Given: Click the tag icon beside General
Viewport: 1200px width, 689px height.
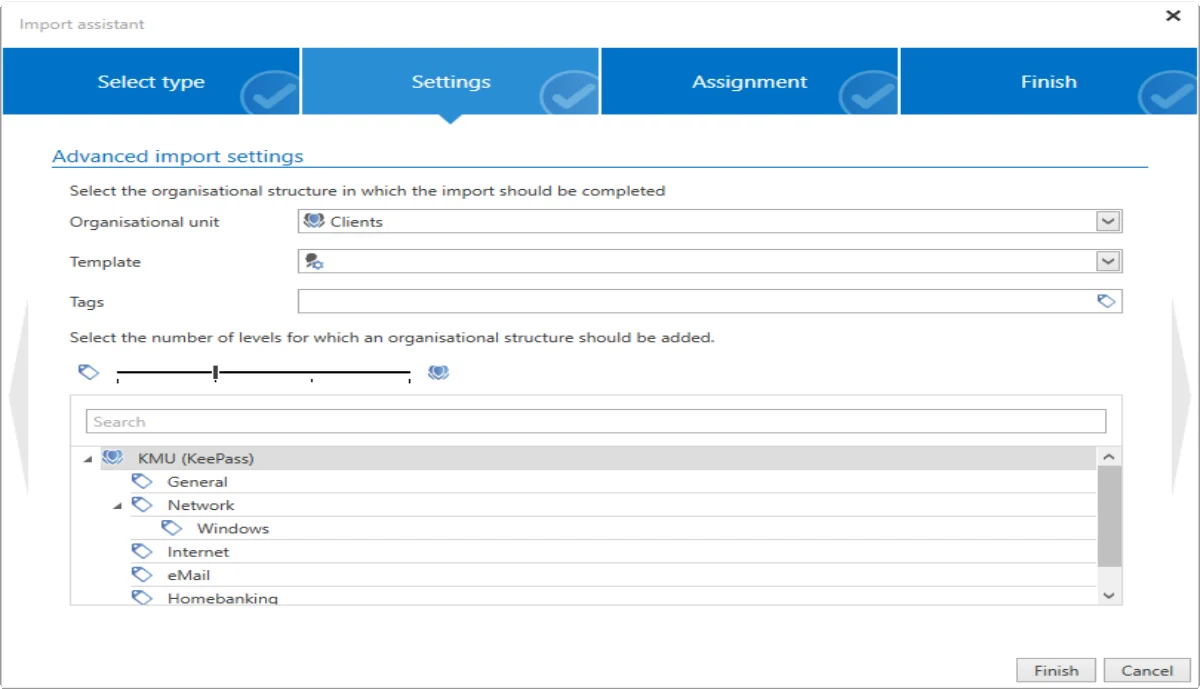Looking at the screenshot, I should (142, 481).
